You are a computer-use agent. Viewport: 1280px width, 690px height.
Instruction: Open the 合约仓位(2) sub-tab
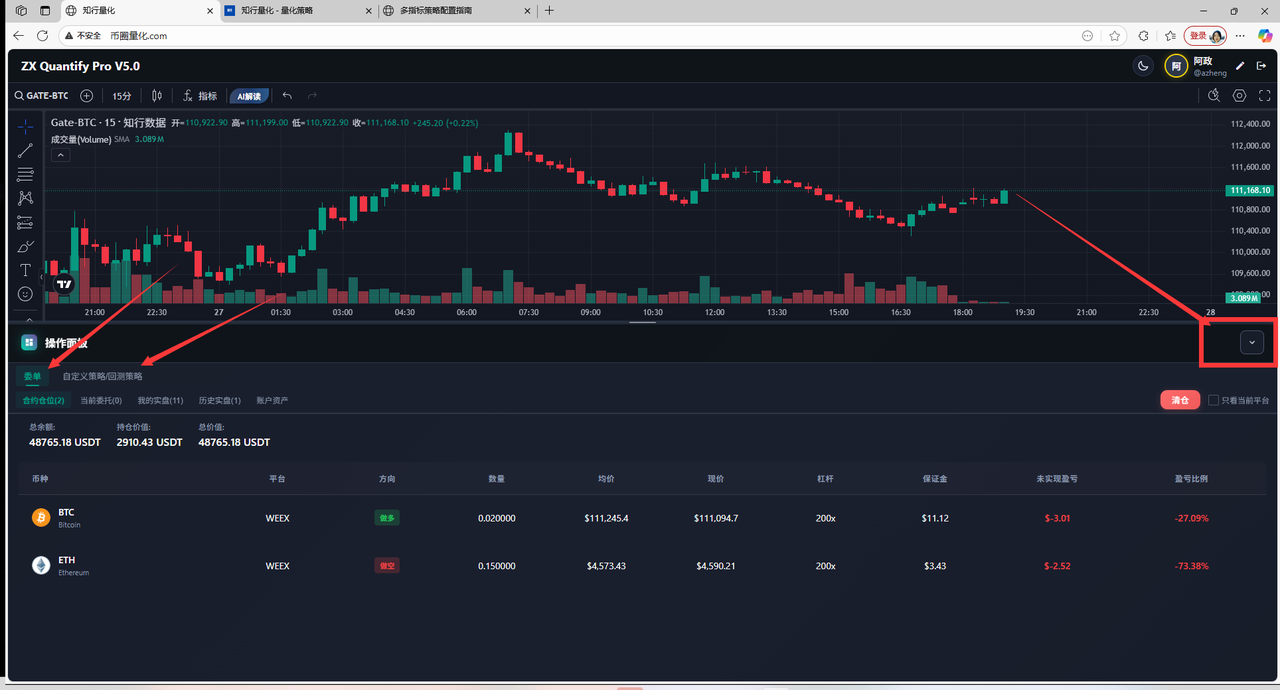tap(44, 400)
